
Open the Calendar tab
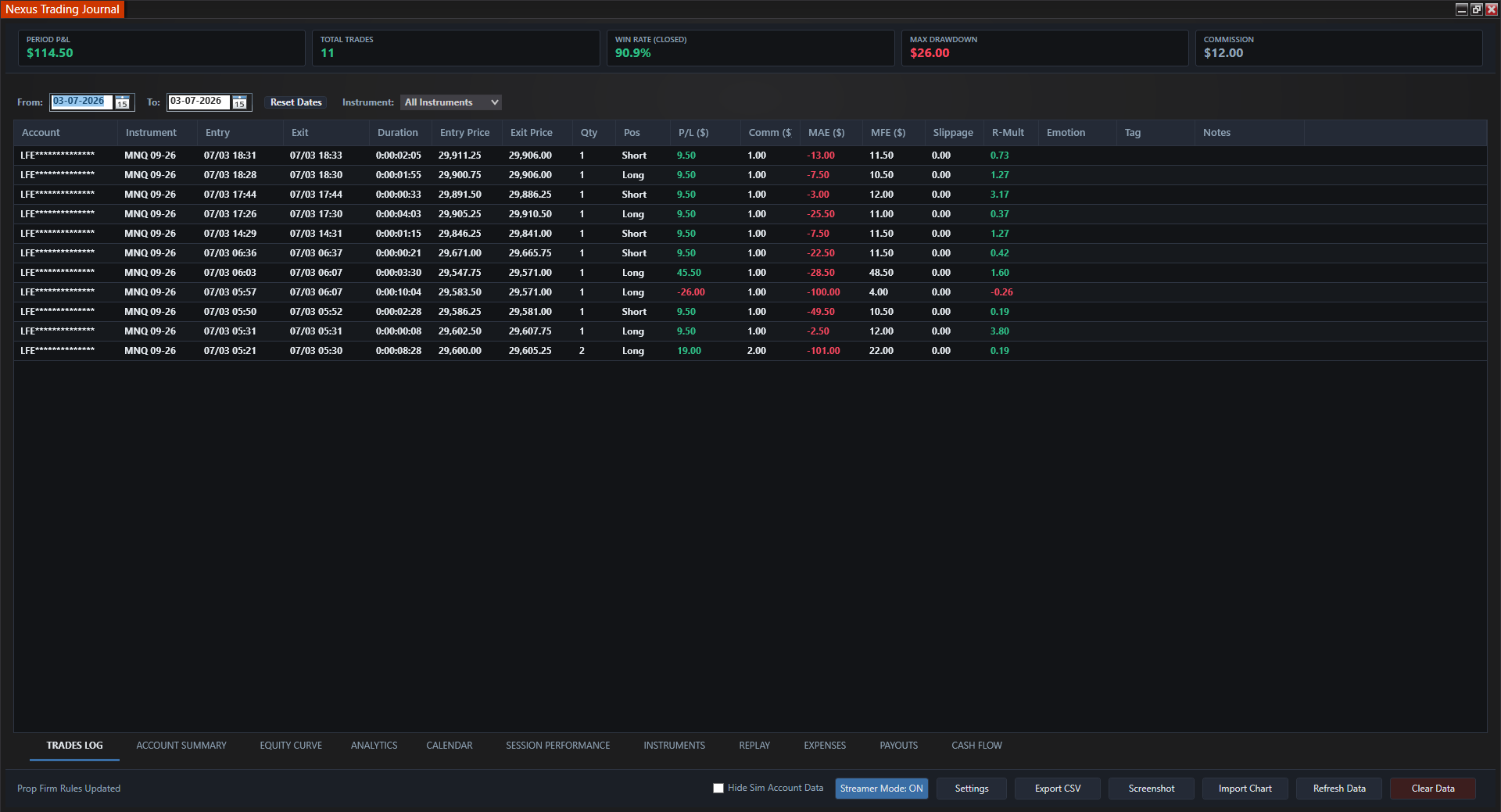tap(450, 746)
